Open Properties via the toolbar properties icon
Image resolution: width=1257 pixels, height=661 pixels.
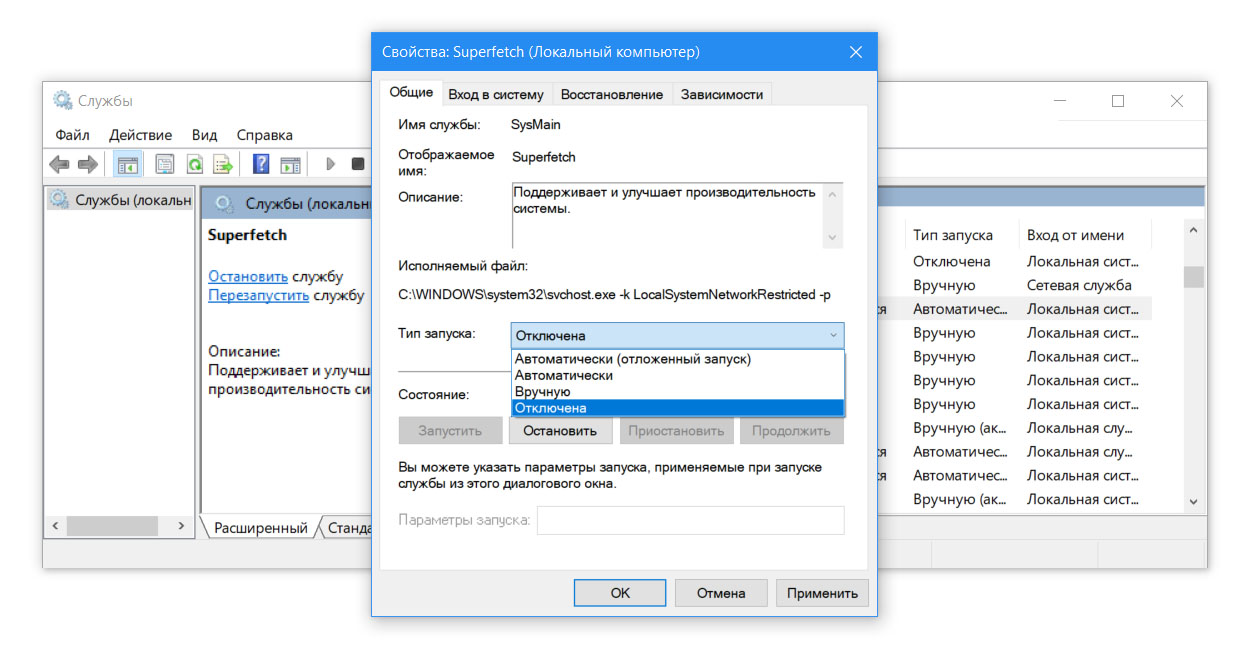165,164
